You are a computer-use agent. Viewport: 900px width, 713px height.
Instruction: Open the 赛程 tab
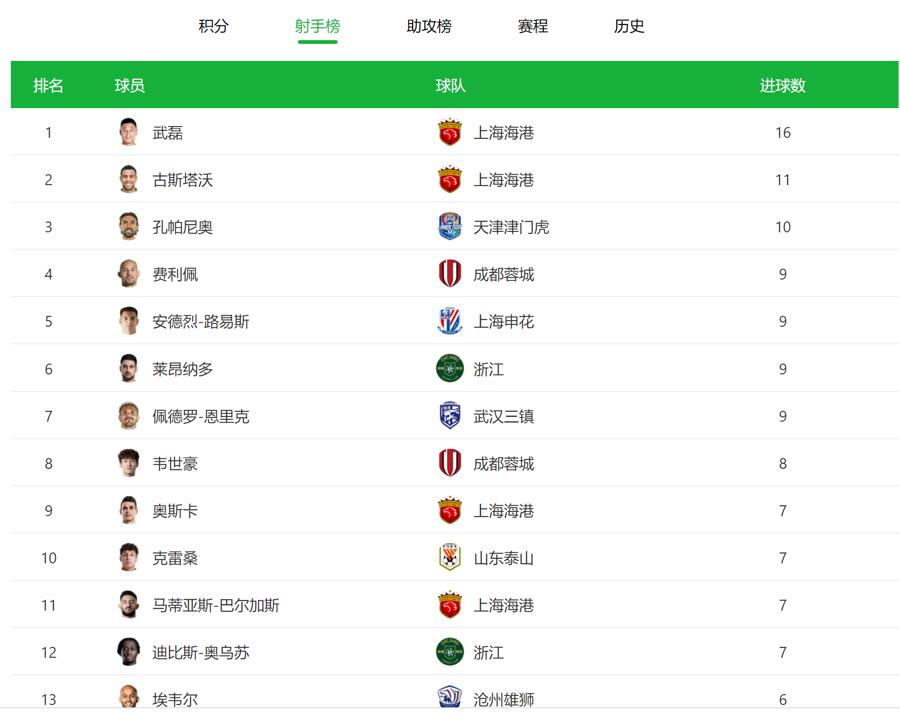(533, 27)
